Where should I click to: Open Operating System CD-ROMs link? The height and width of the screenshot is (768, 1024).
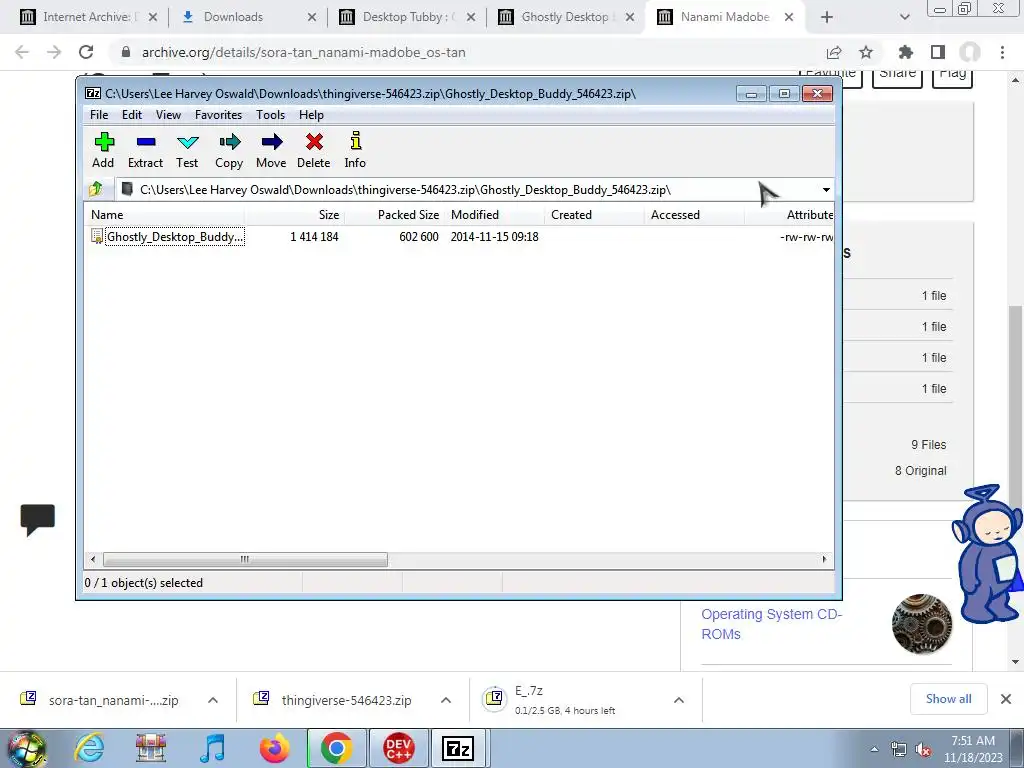(x=771, y=624)
